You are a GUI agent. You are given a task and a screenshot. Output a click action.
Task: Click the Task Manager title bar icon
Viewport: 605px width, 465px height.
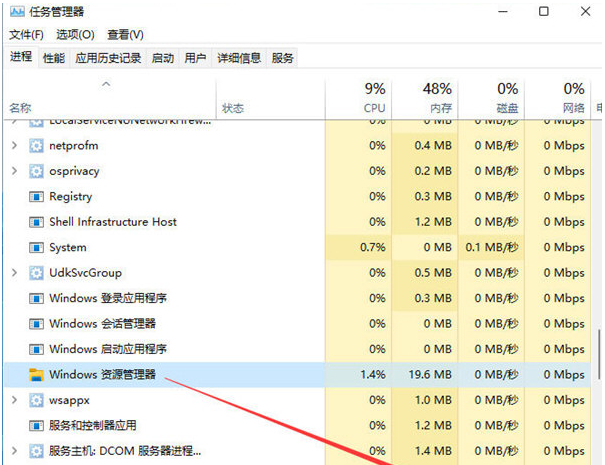point(17,12)
